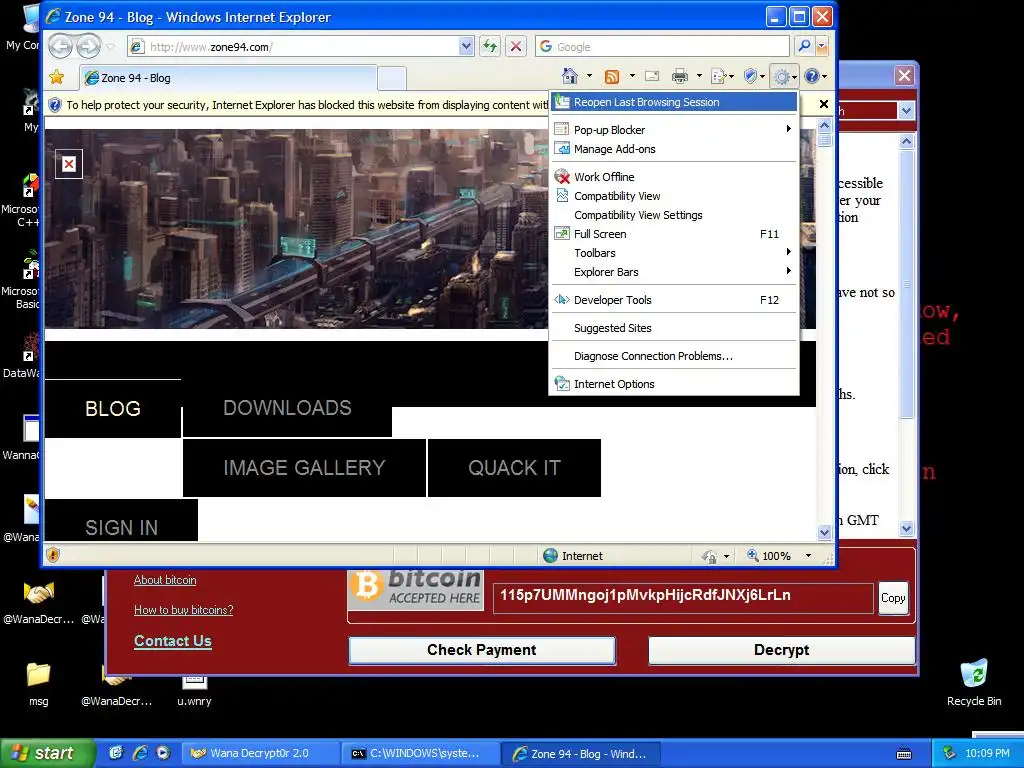The width and height of the screenshot is (1024, 768).
Task: Select the msg folder on desktop
Action: tap(39, 683)
